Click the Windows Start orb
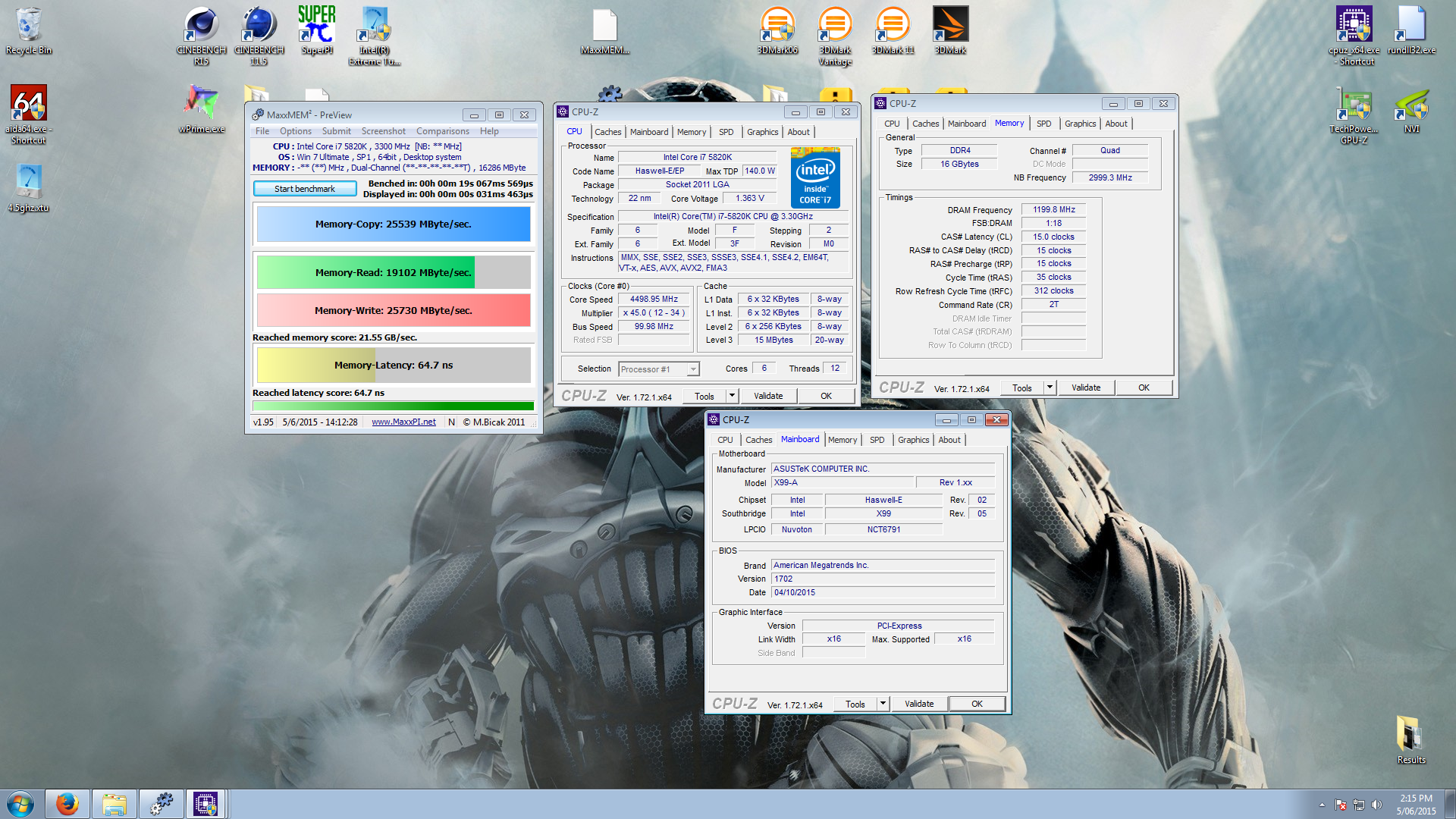Screen dimensions: 1456x819 click(x=20, y=804)
